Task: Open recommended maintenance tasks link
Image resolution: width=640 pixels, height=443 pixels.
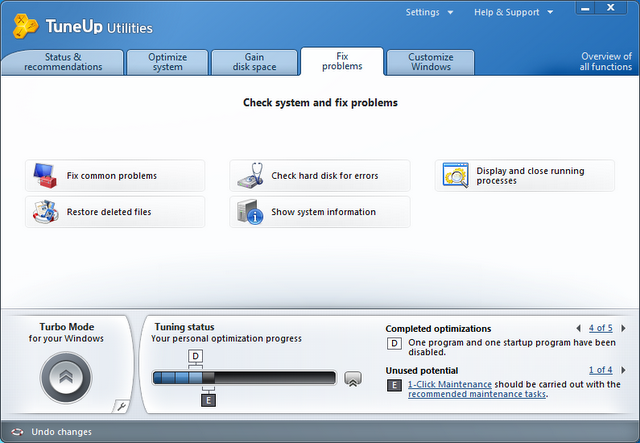Action: coord(477,394)
